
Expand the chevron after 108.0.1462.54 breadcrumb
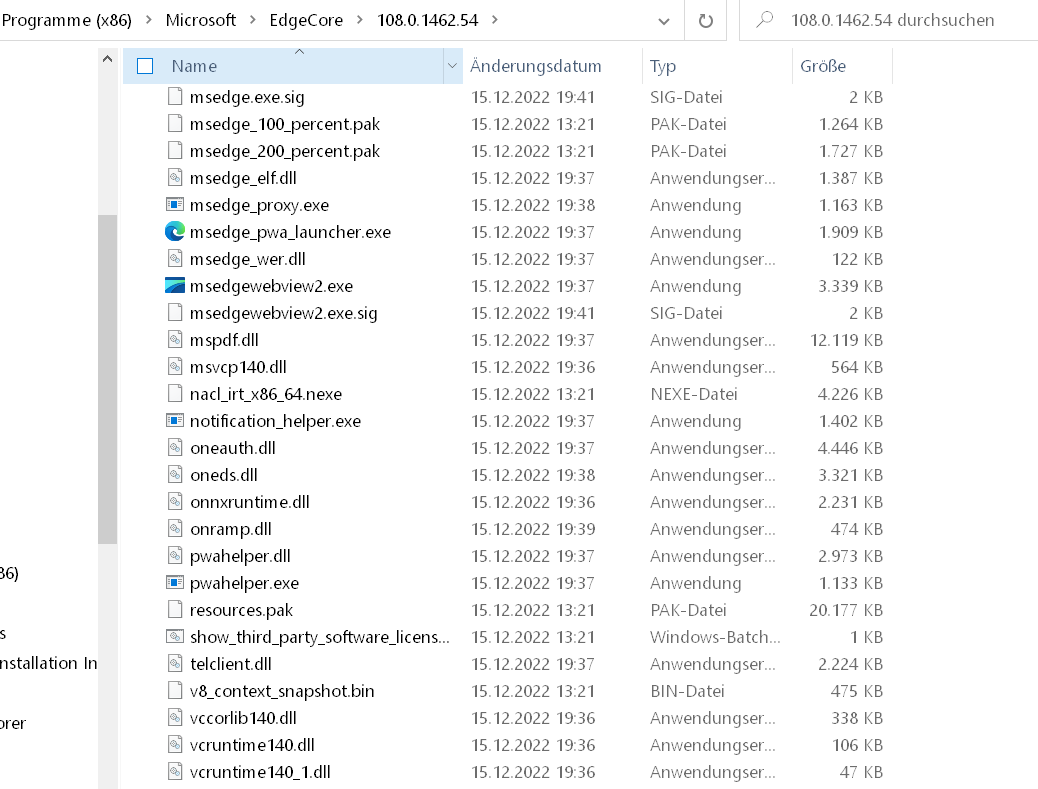pos(495,20)
